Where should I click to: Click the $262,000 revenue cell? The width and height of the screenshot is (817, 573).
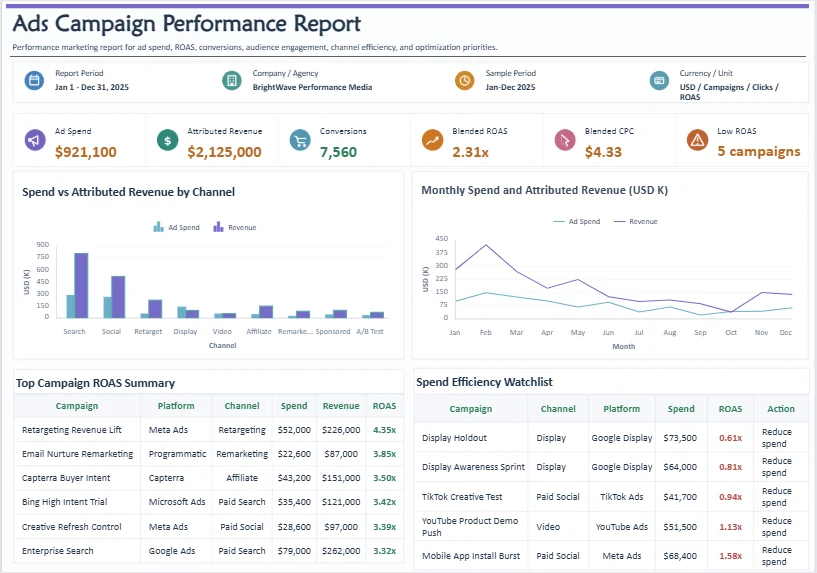click(341, 551)
